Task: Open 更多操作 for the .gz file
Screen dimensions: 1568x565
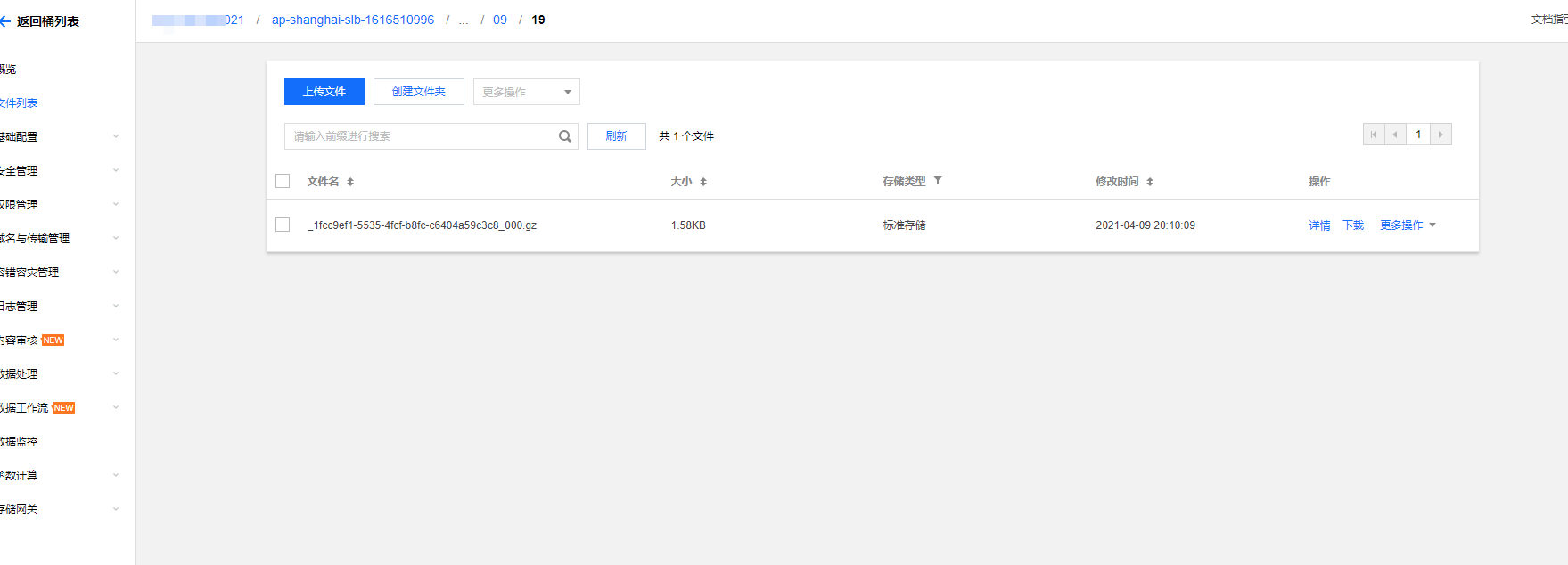Action: click(1408, 225)
